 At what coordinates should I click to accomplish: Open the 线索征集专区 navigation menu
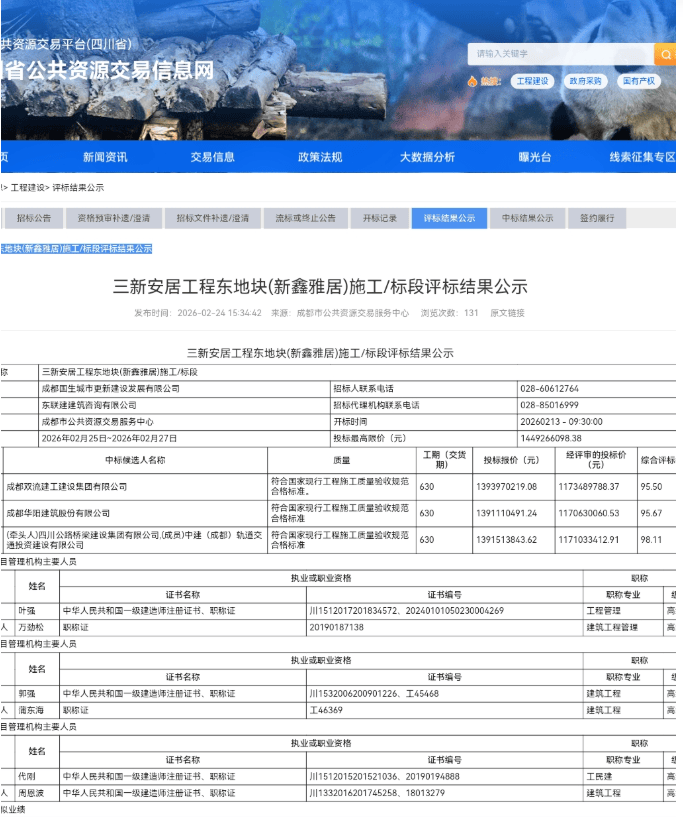[642, 157]
